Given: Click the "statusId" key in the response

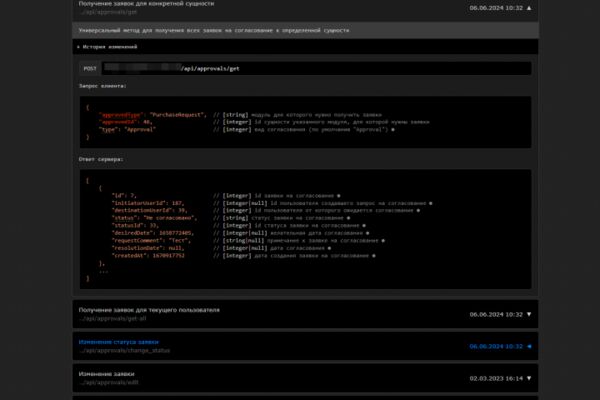Looking at the screenshot, I should [127, 226].
